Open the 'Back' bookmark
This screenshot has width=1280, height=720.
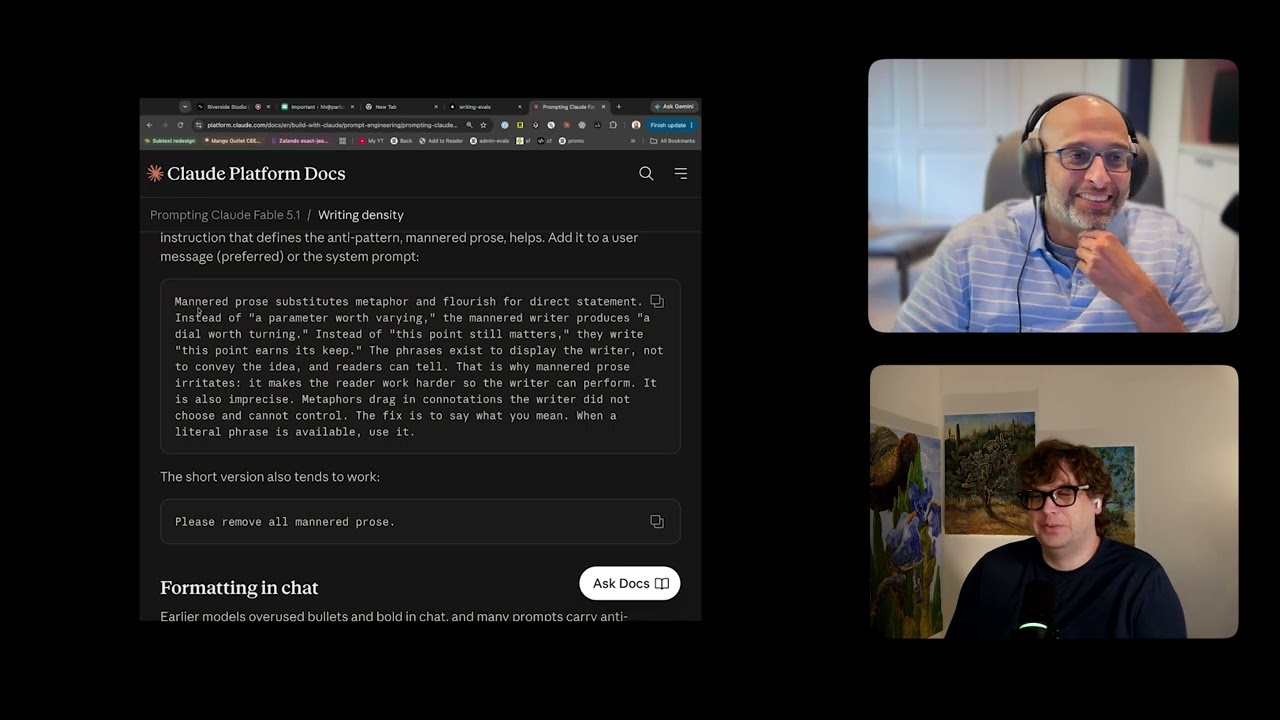[x=401, y=141]
